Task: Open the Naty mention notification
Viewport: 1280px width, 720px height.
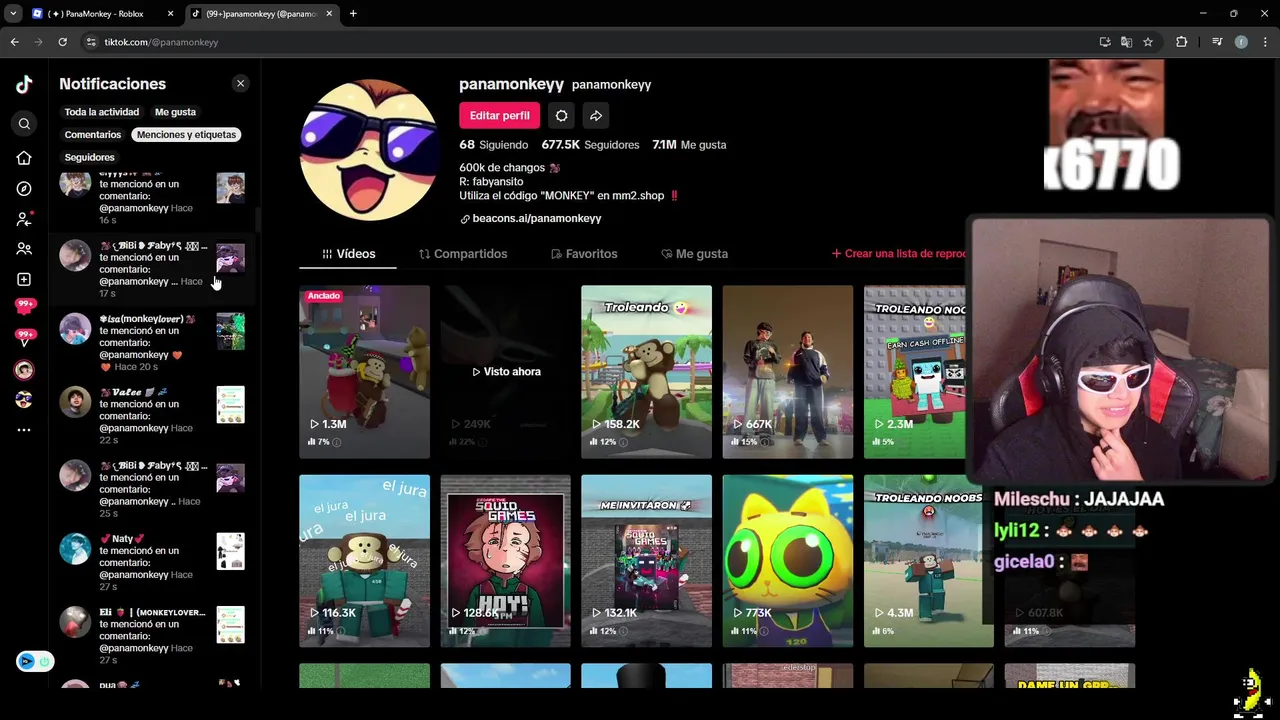Action: point(152,563)
